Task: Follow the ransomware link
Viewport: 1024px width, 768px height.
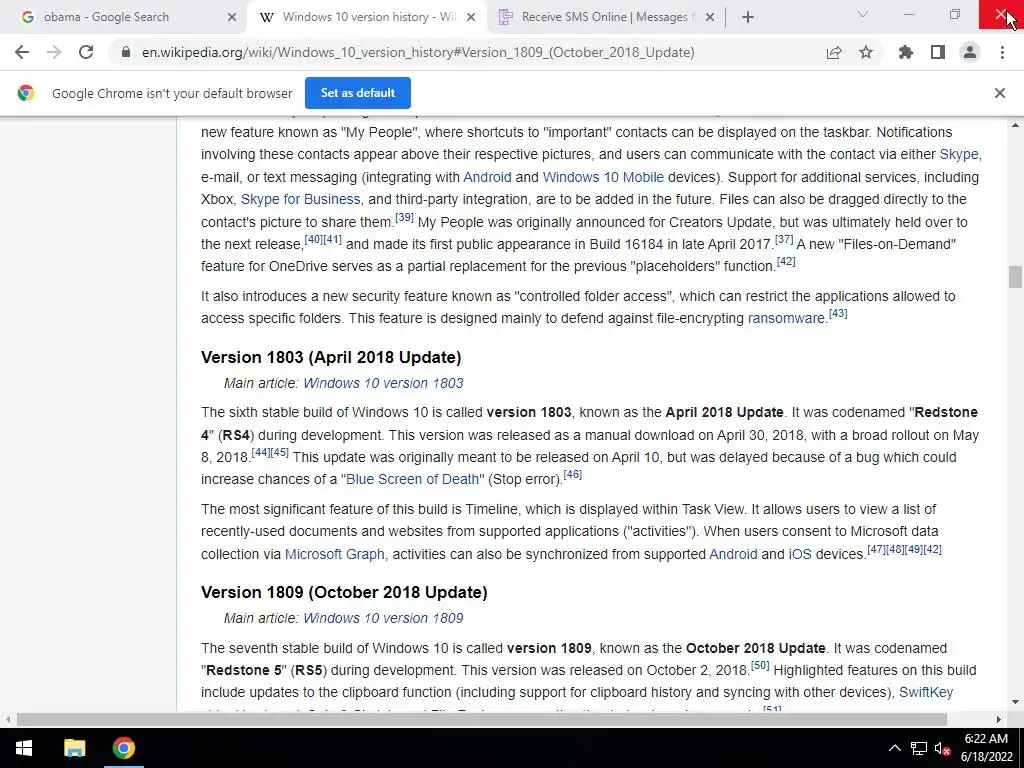Action: tap(786, 318)
